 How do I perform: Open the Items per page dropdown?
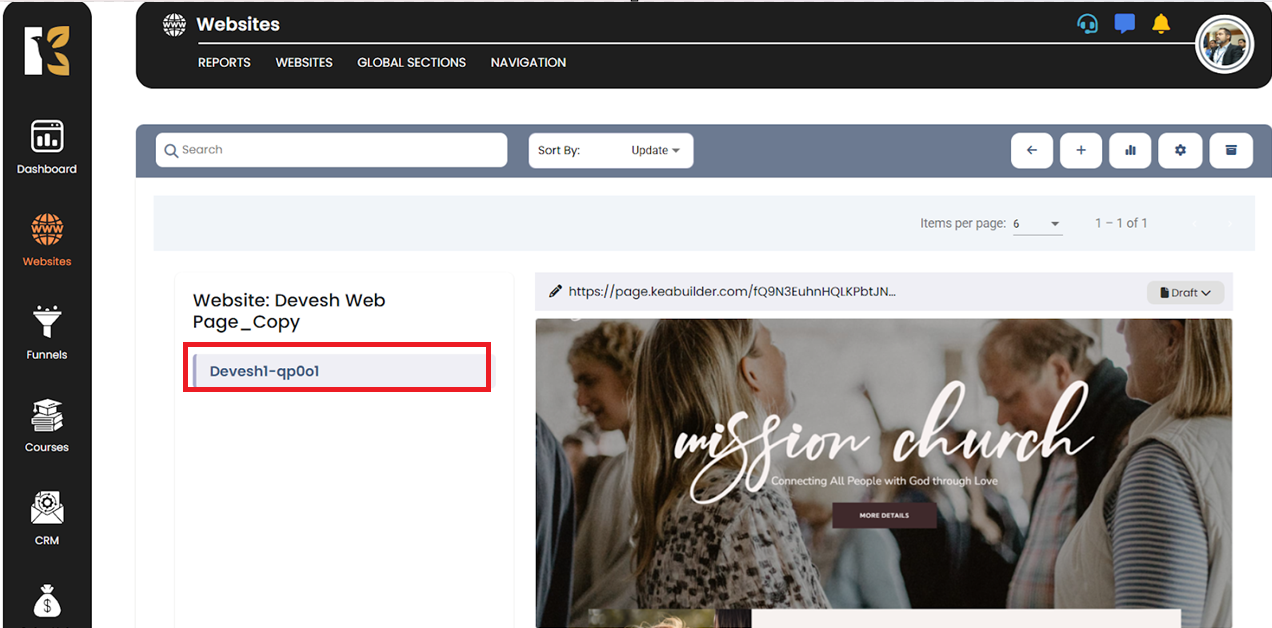pos(1036,224)
